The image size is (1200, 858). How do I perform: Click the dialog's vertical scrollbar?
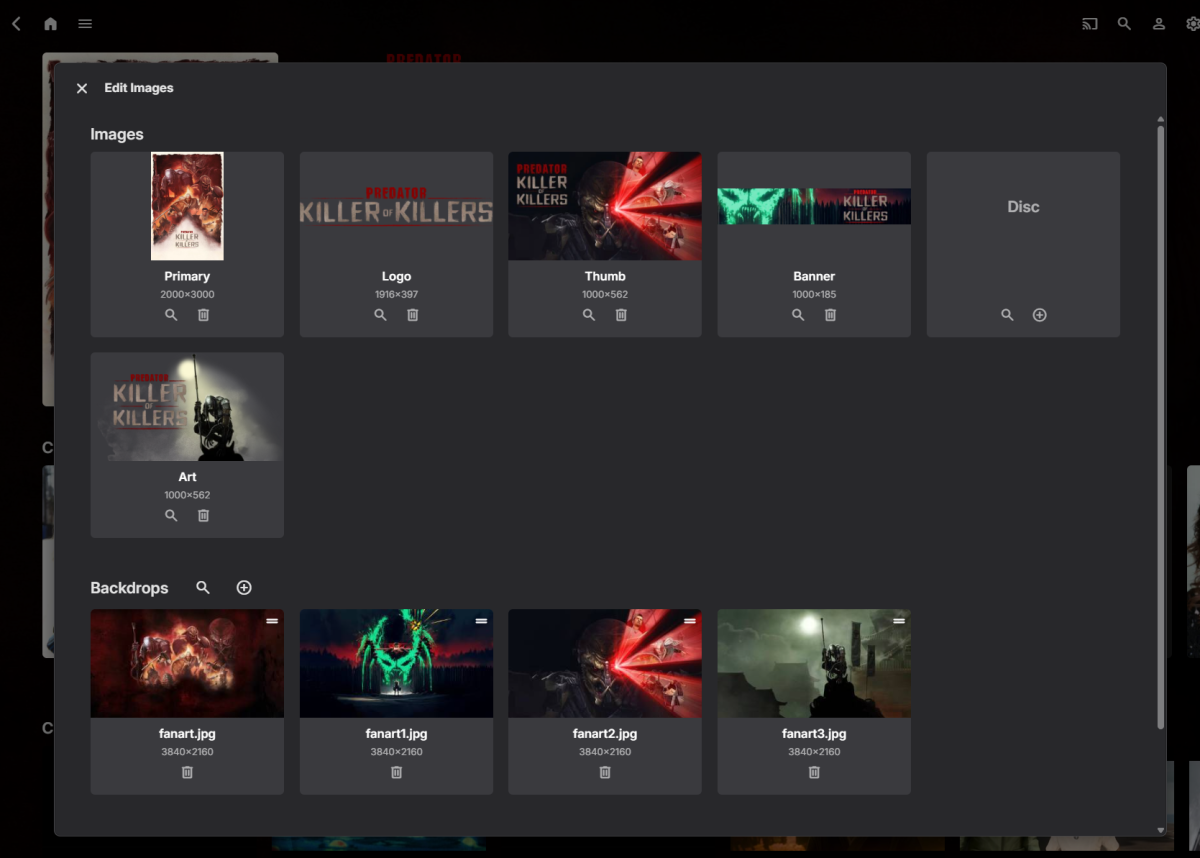click(1160, 427)
